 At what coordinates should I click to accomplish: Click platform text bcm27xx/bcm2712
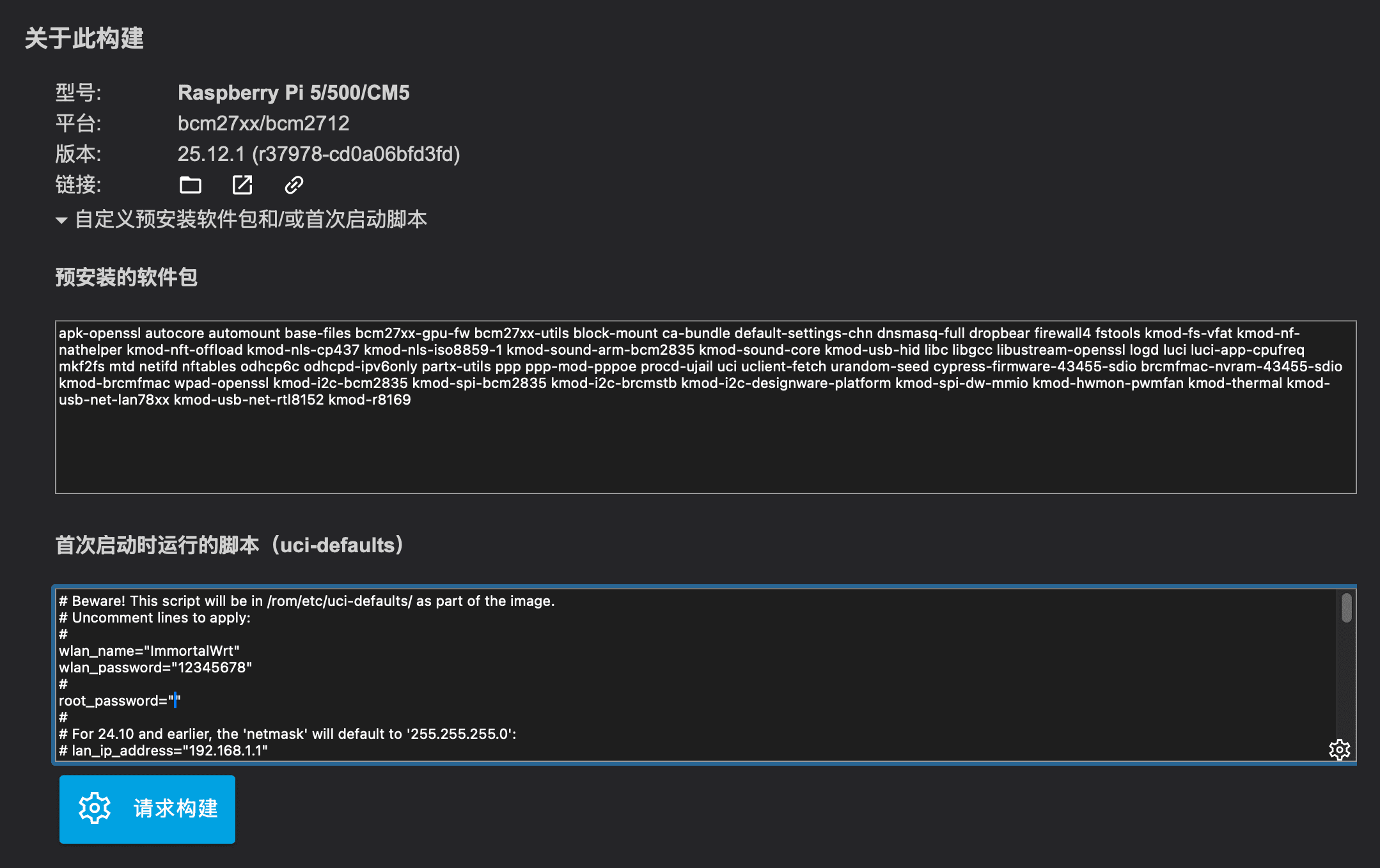(x=263, y=123)
